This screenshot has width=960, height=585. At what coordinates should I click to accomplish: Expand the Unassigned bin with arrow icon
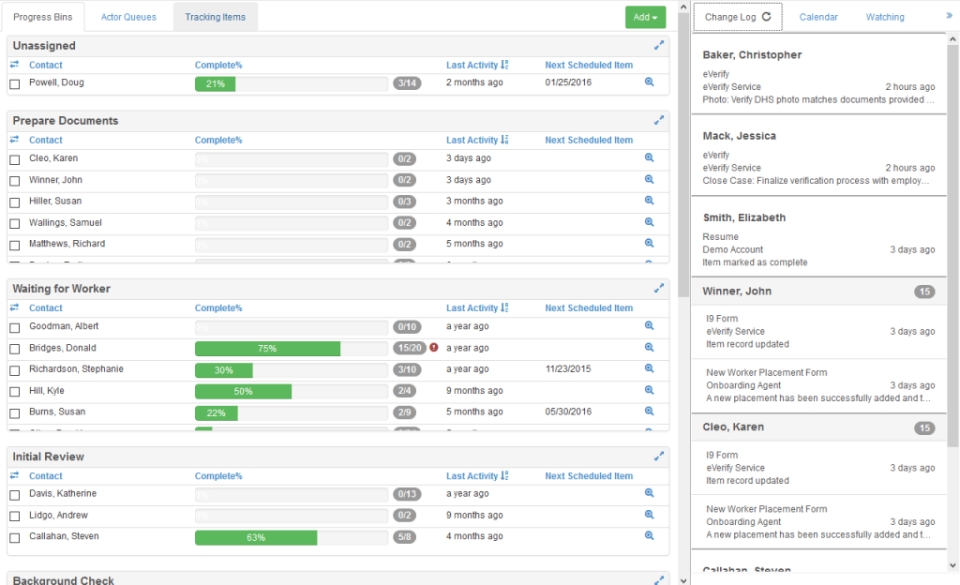(659, 45)
